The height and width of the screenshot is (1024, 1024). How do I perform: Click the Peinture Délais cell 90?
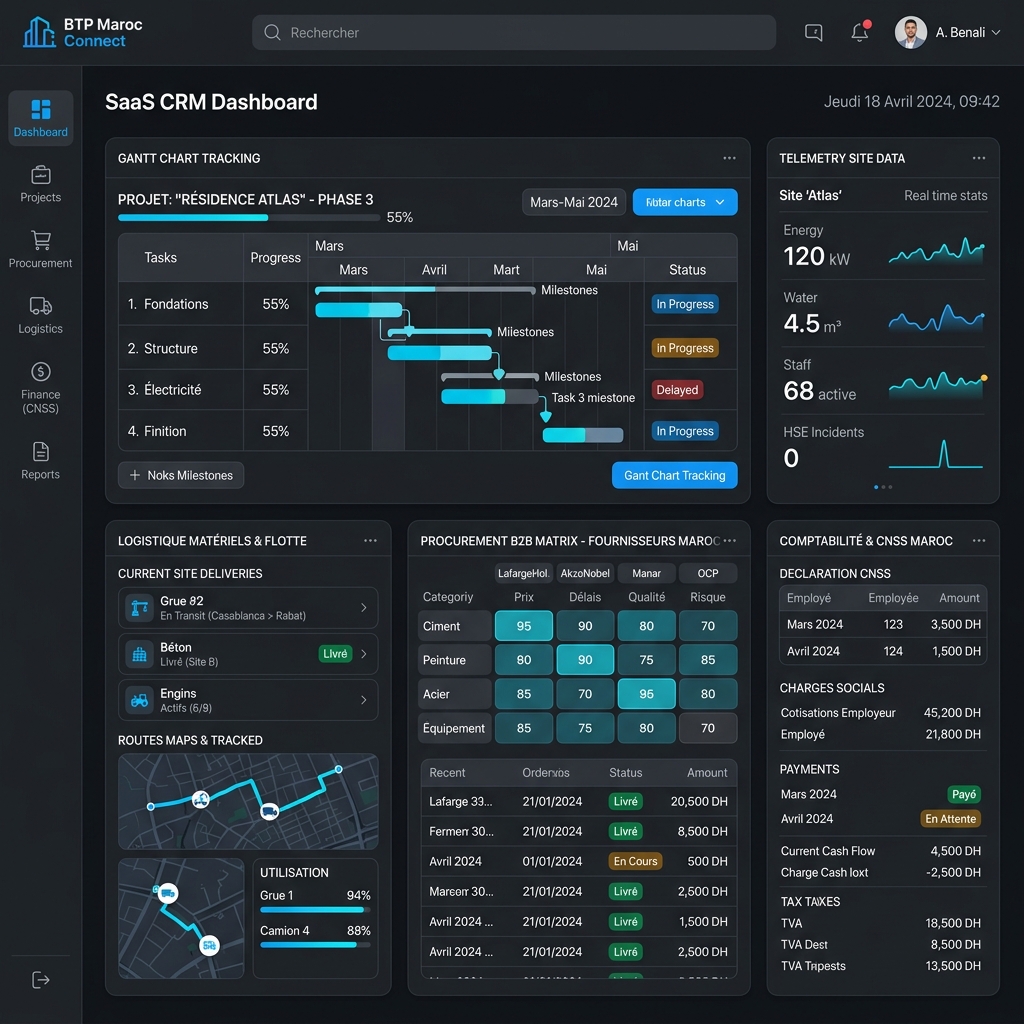[585, 660]
